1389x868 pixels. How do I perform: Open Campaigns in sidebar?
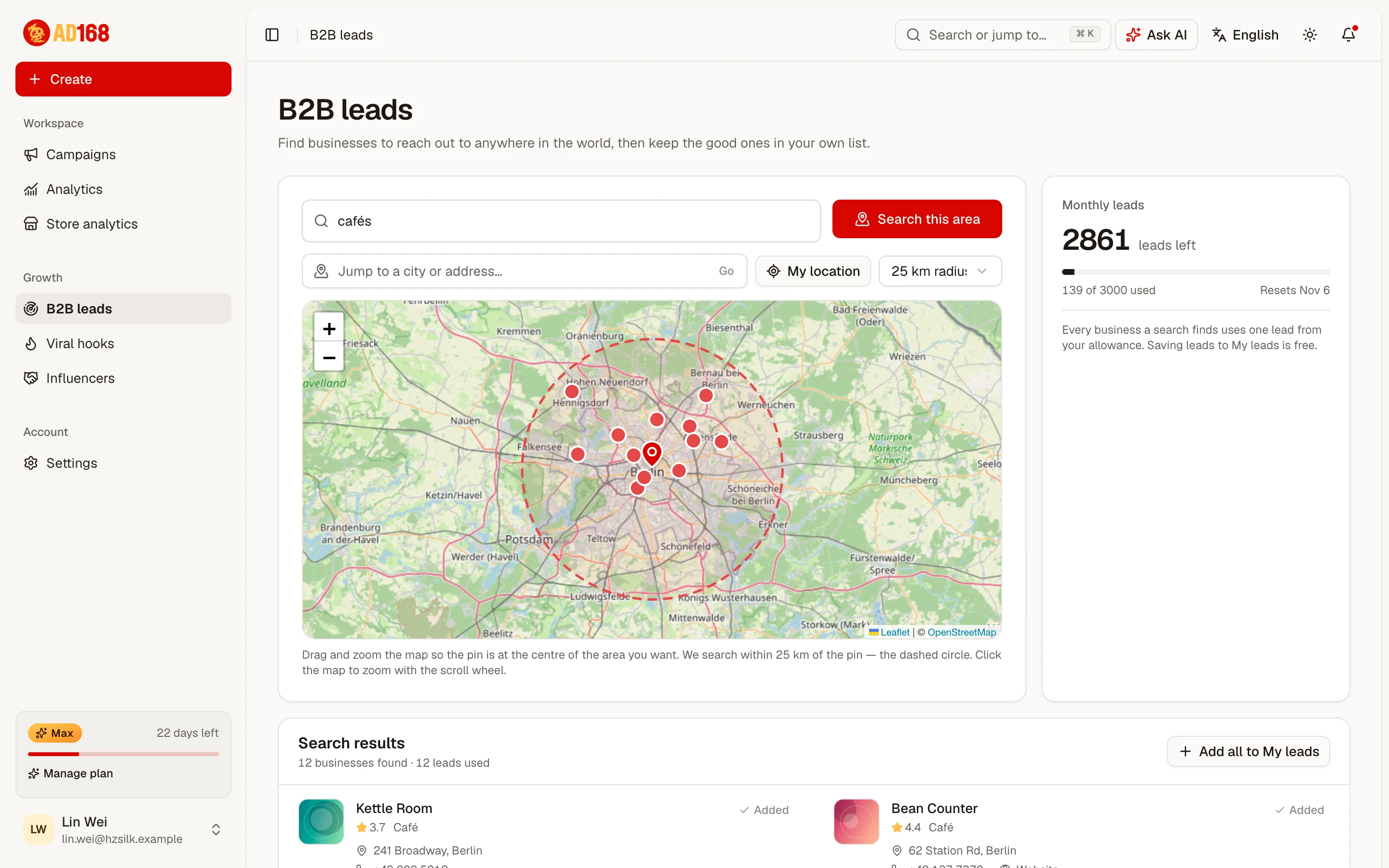pos(123,154)
